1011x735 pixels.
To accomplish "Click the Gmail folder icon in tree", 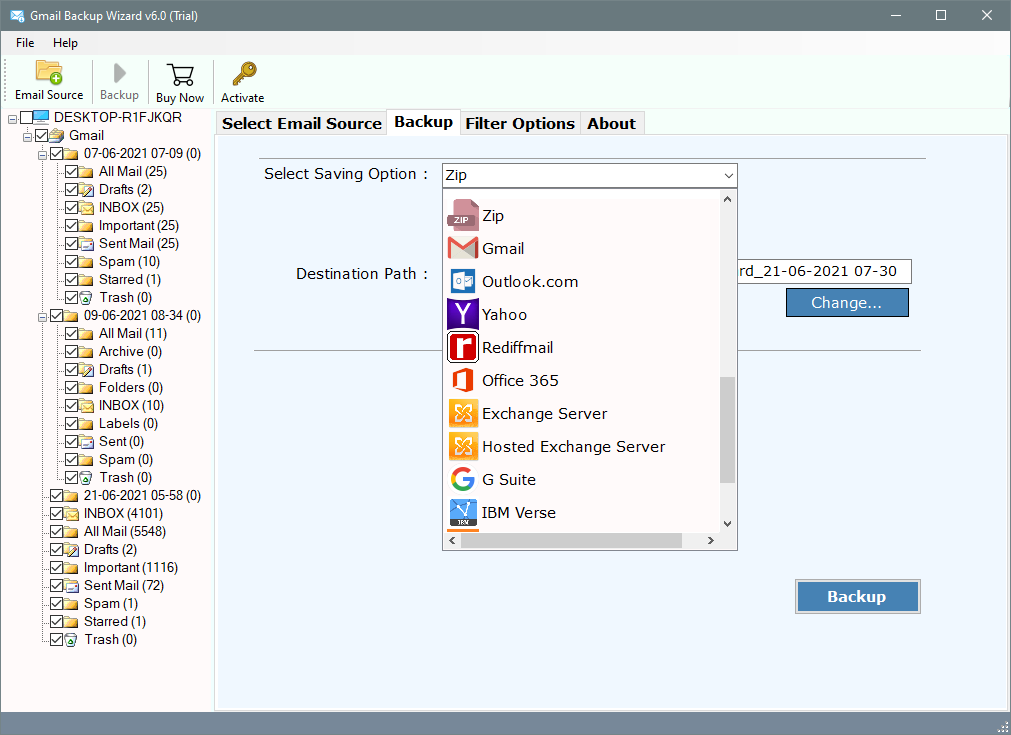I will (56, 135).
